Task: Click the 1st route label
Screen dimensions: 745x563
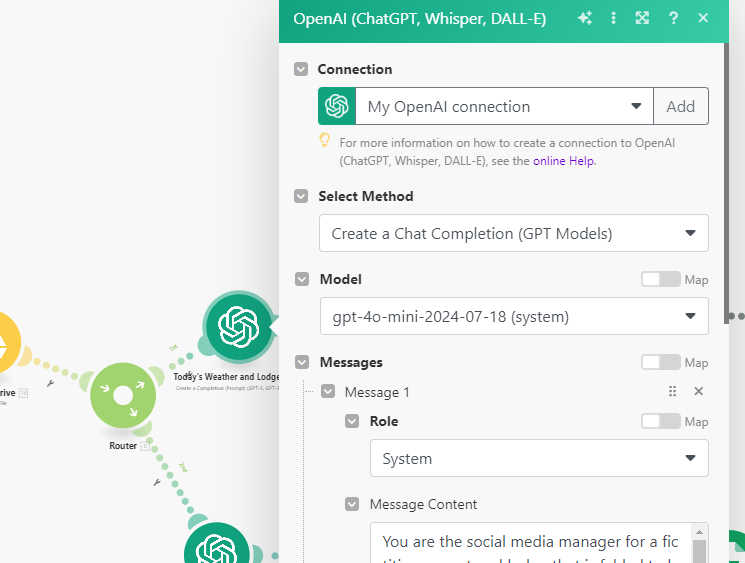Action: tap(173, 348)
